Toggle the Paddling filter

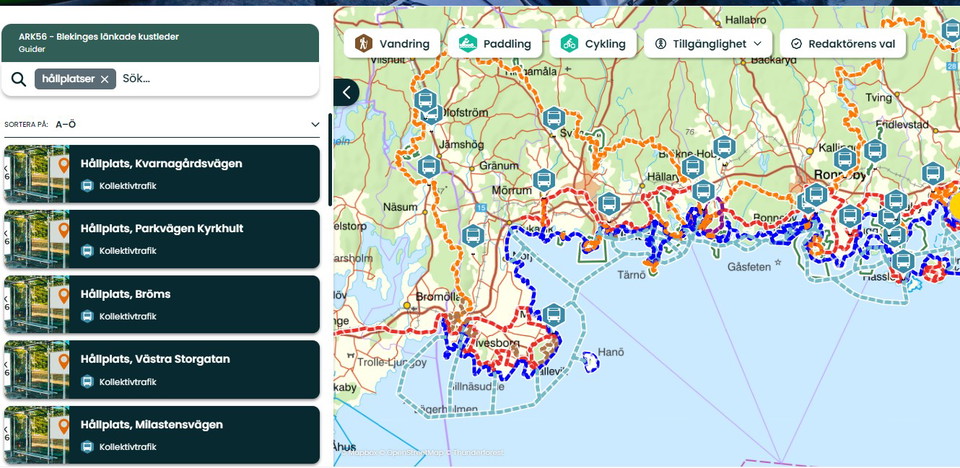tap(495, 43)
